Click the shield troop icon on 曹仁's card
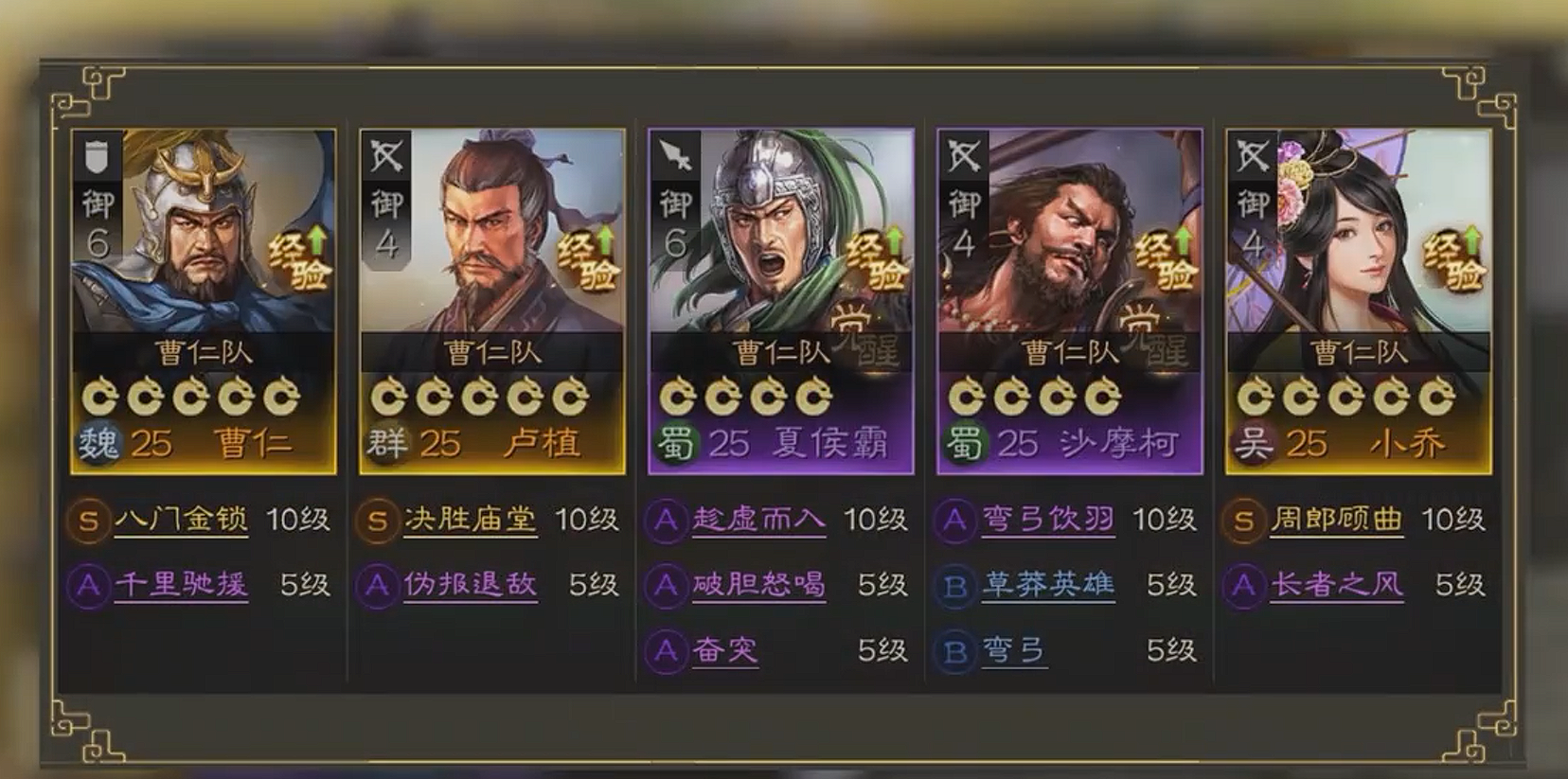 pyautogui.click(x=98, y=156)
